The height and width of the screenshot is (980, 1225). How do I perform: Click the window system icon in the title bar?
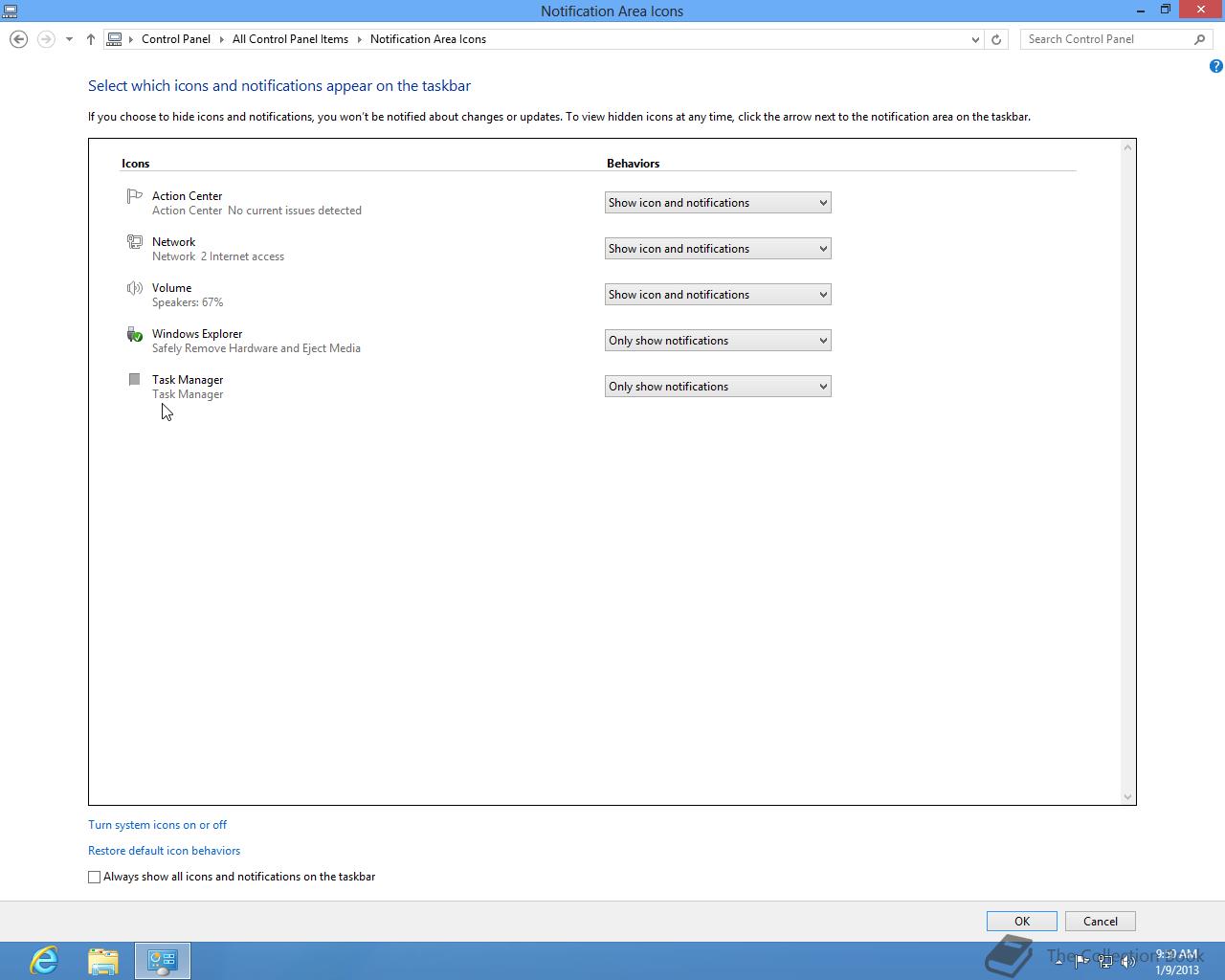[10, 11]
